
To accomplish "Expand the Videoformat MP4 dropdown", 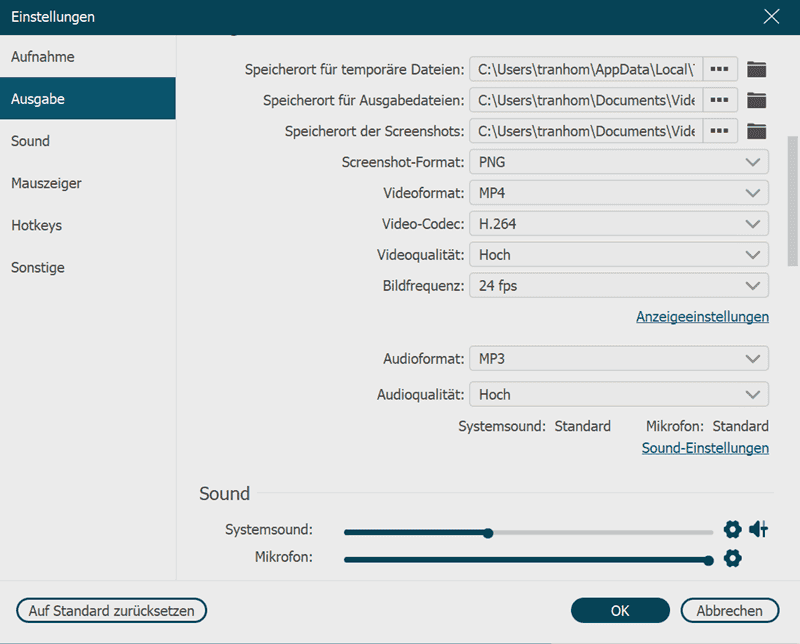I will 619,193.
